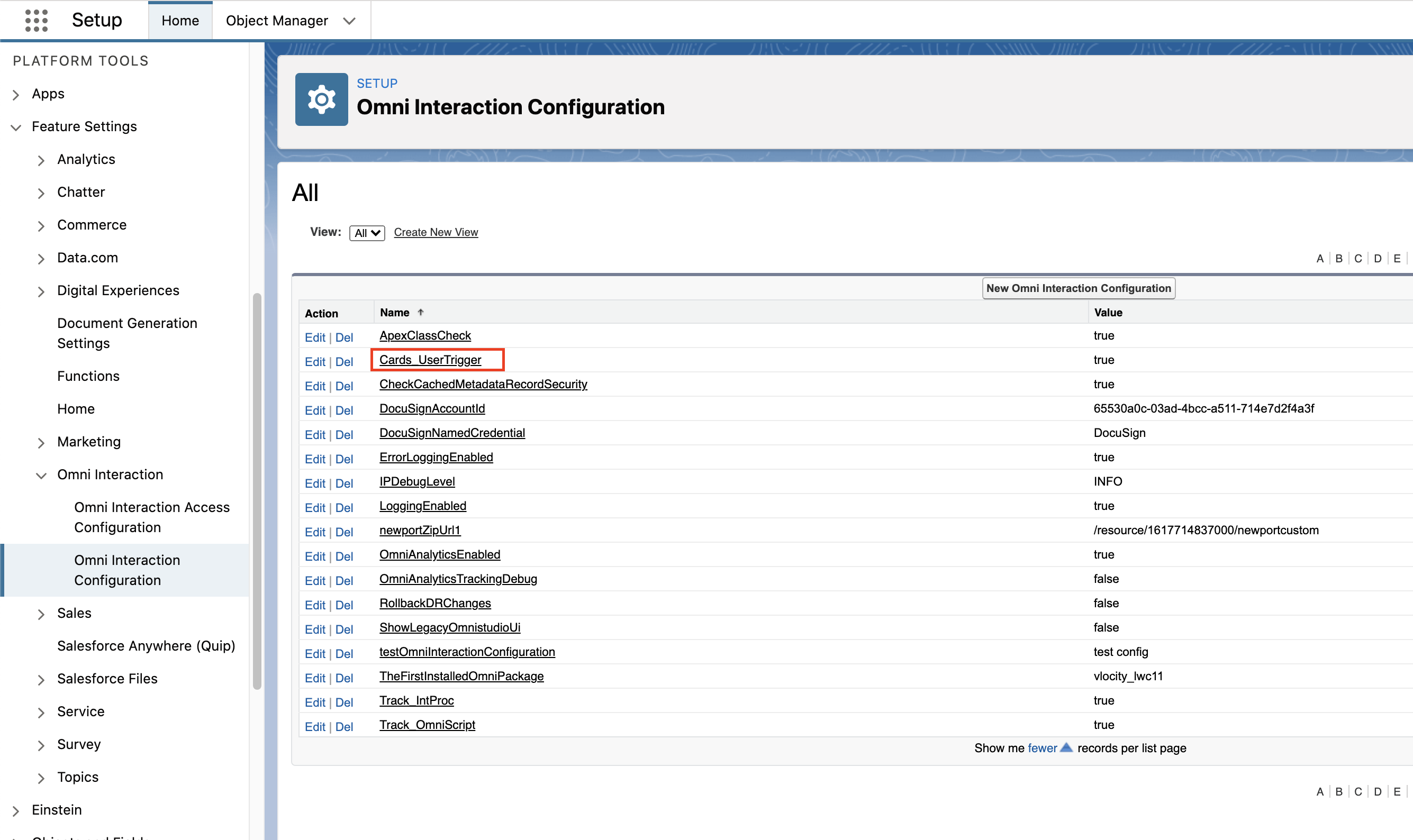The image size is (1413, 840).
Task: Switch to the Object Manager tab
Action: [x=277, y=21]
